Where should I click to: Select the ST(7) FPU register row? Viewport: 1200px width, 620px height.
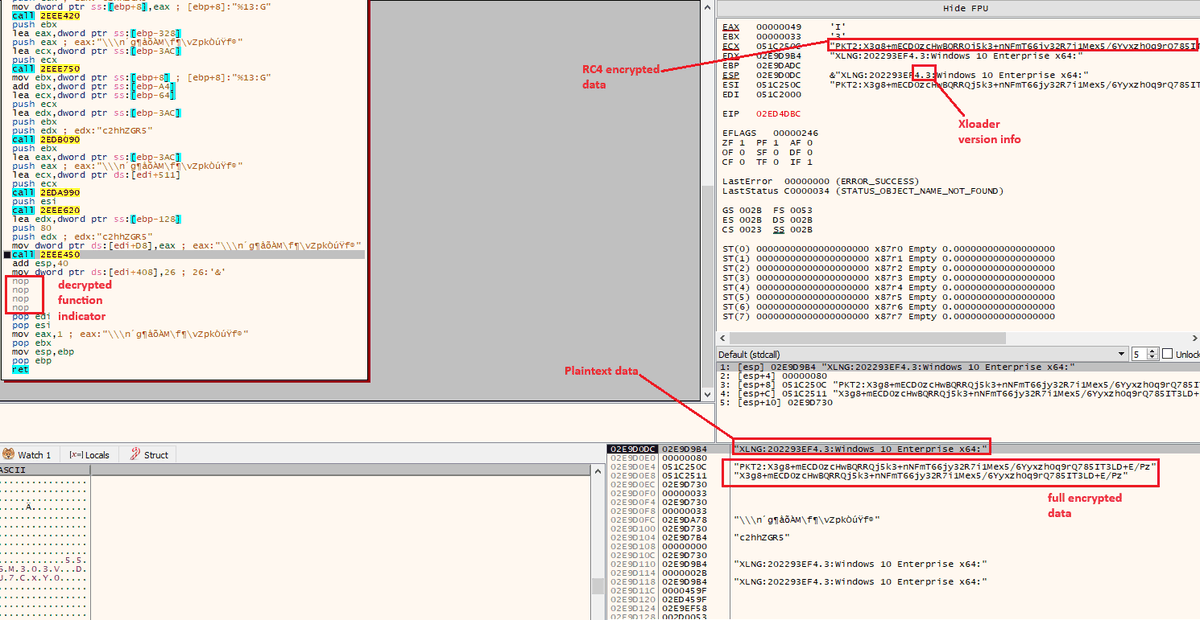[x=888, y=317]
